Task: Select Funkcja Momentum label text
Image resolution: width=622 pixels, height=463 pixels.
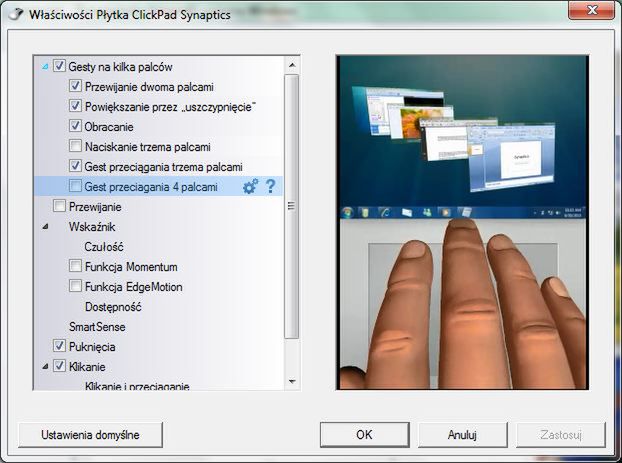Action: tap(131, 267)
